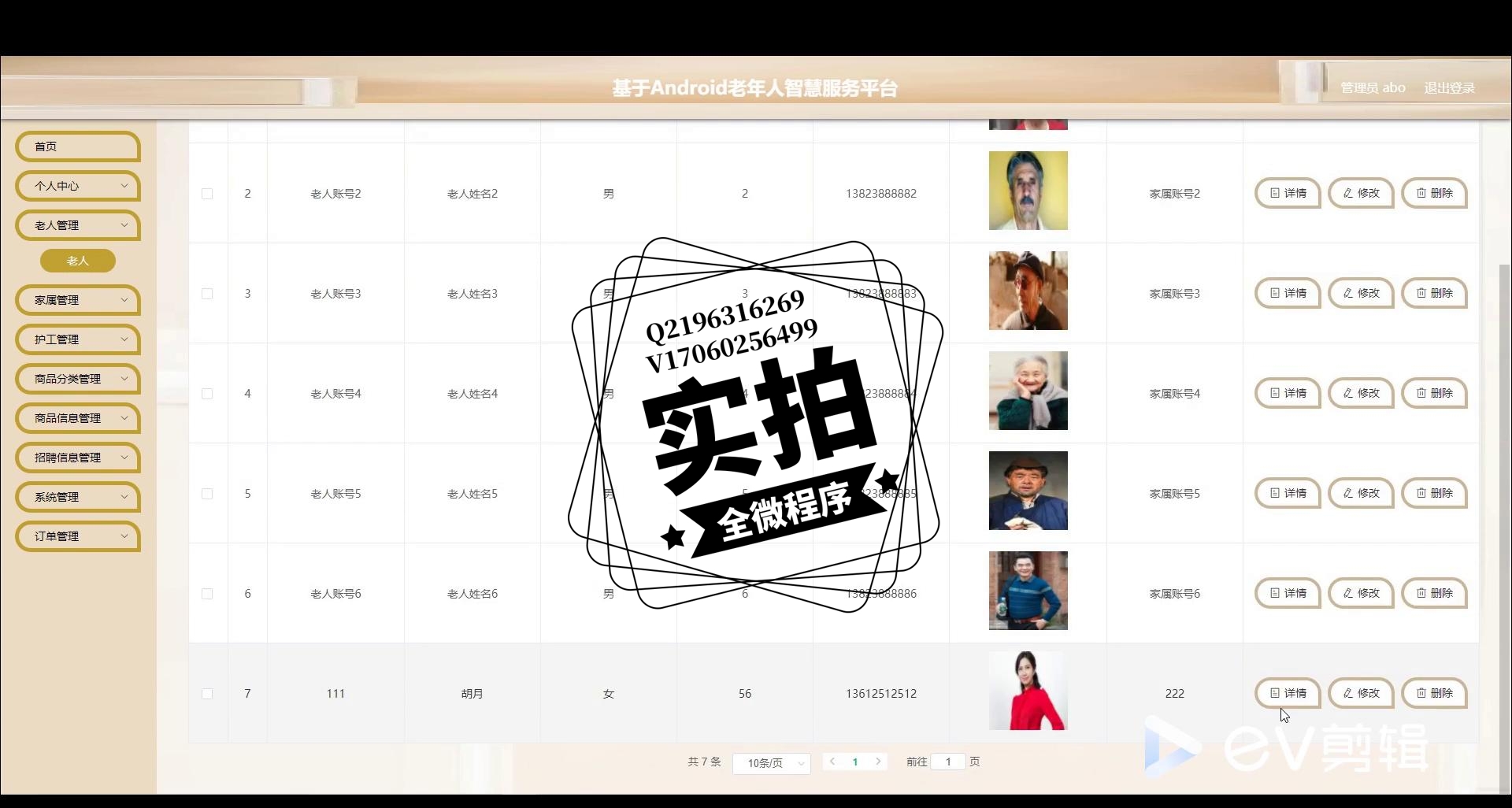This screenshot has width=1512, height=808.
Task: Remove the 老人账号3 entry
Action: tap(1434, 293)
